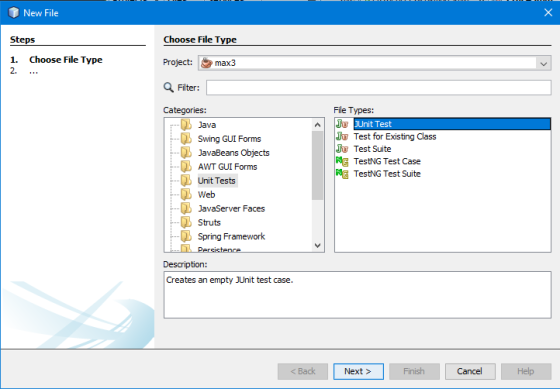This screenshot has height=389, width=560.
Task: Click the Description text area
Action: [x=358, y=295]
